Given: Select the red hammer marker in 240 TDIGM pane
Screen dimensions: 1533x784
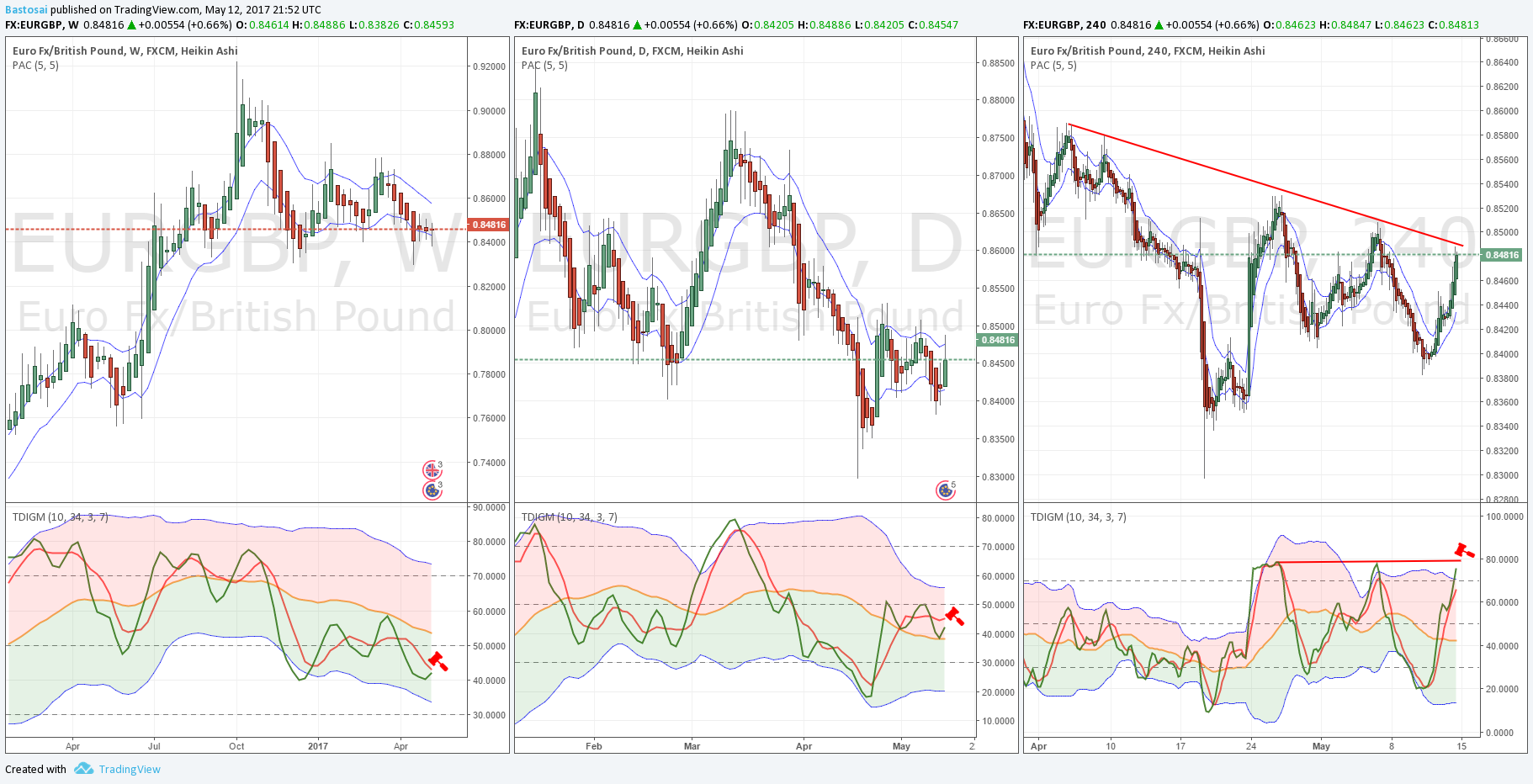Looking at the screenshot, I should [1465, 551].
